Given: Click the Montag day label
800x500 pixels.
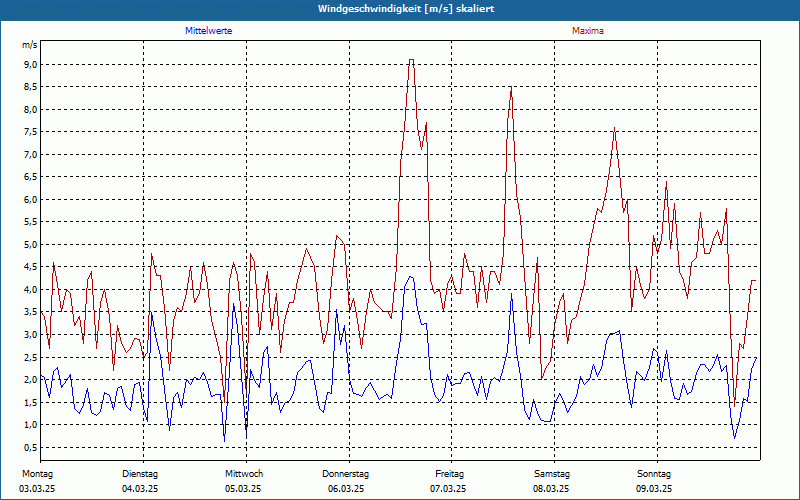Looking at the screenshot, I should click(37, 474).
